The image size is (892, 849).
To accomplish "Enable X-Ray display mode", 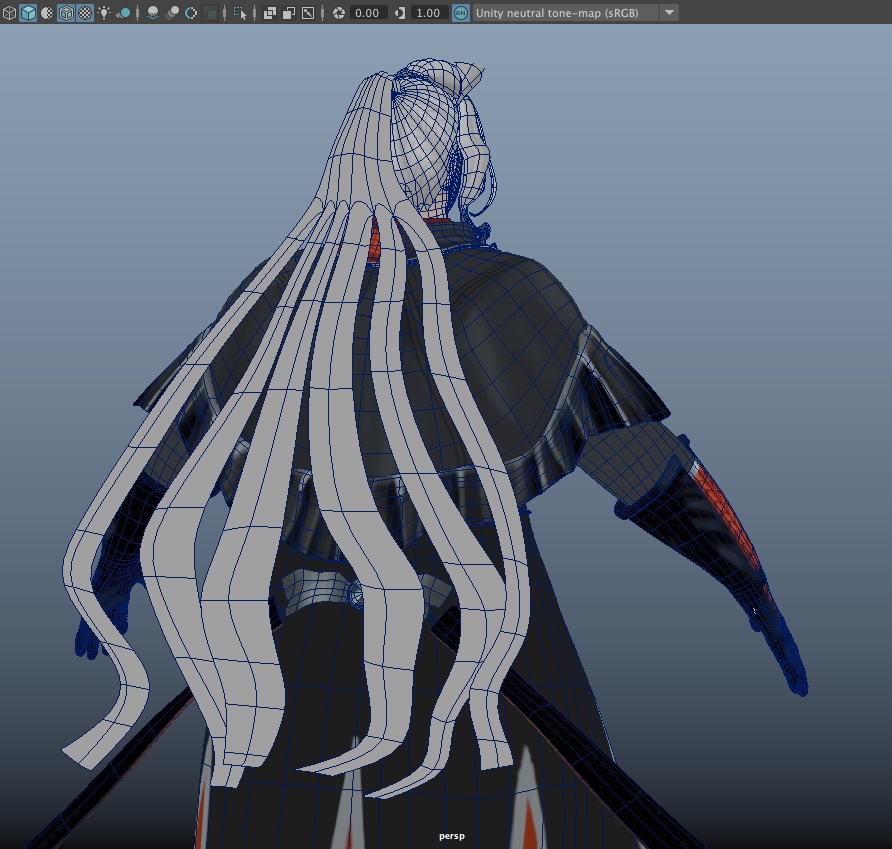I will click(270, 13).
